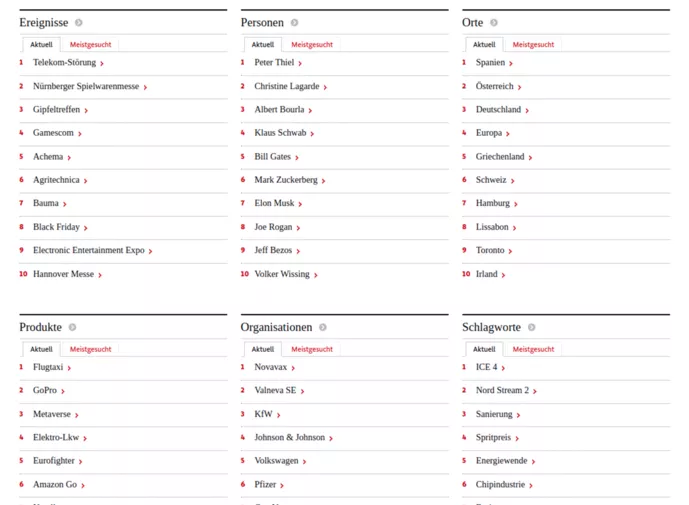The image size is (689, 505).
Task: Switch Personen list to Meistgesucht tab
Action: pyautogui.click(x=312, y=45)
